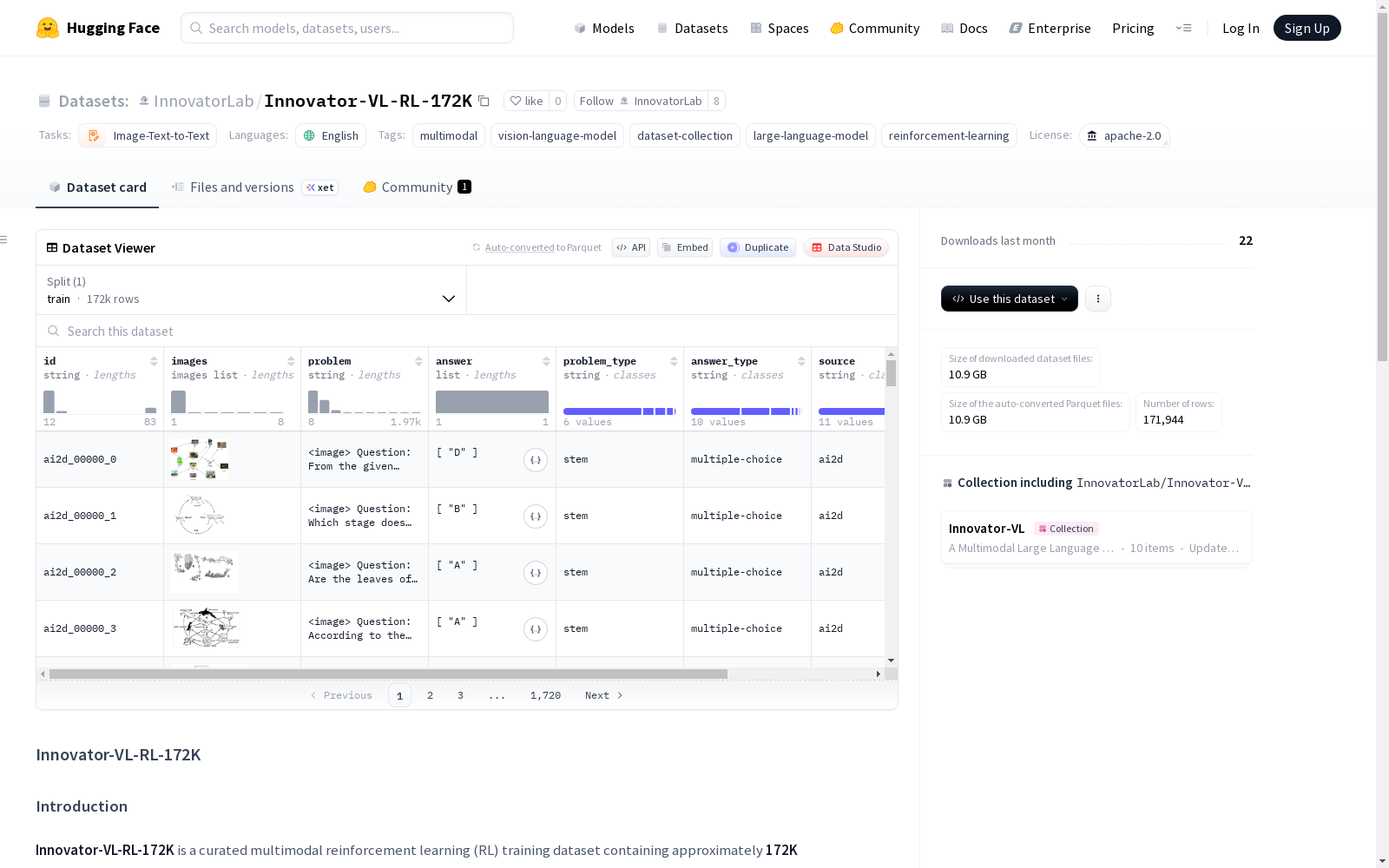Open the Split train dropdown
The width and height of the screenshot is (1389, 868).
252,290
